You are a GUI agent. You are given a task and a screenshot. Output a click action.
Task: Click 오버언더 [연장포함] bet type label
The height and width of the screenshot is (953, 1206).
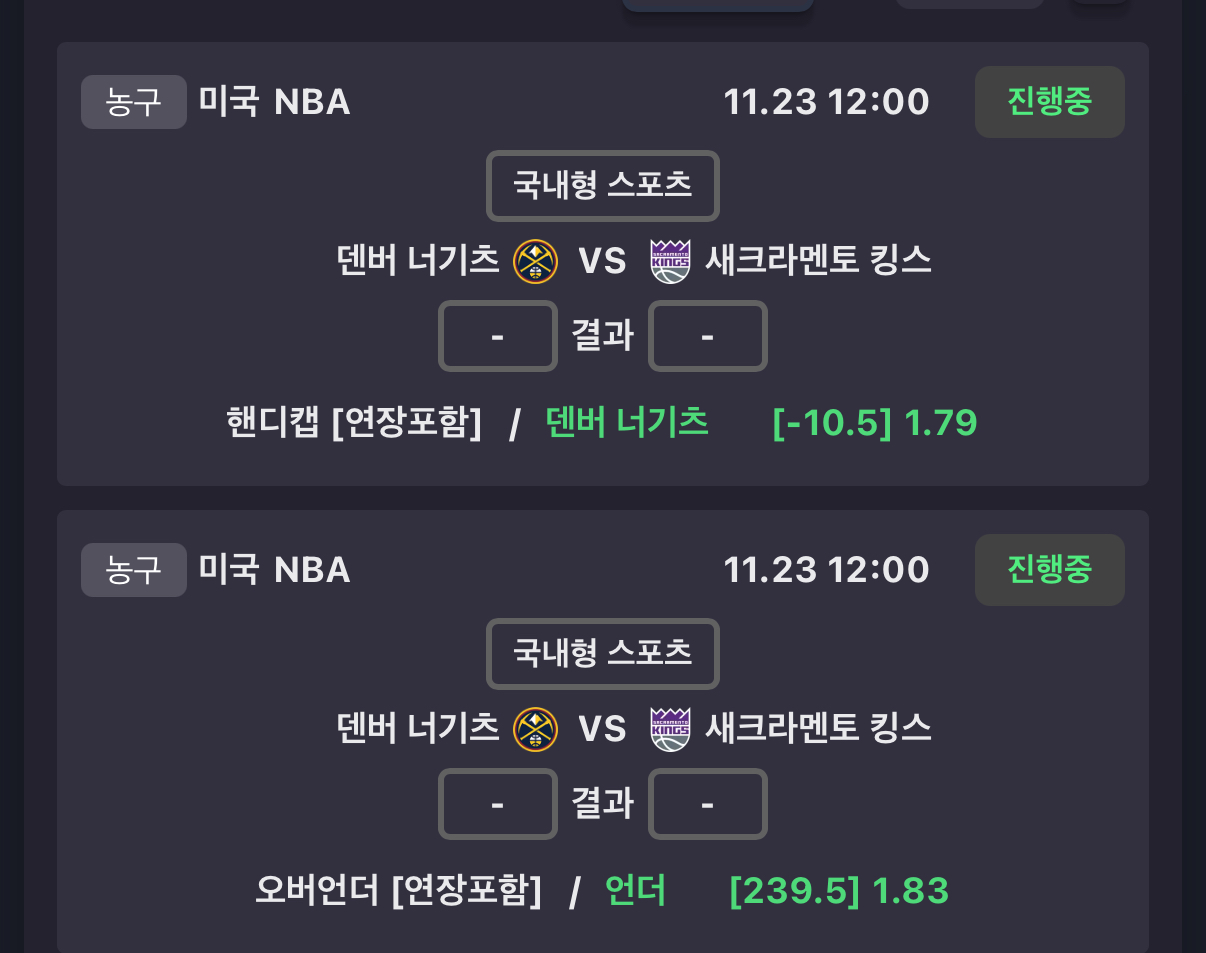[398, 891]
